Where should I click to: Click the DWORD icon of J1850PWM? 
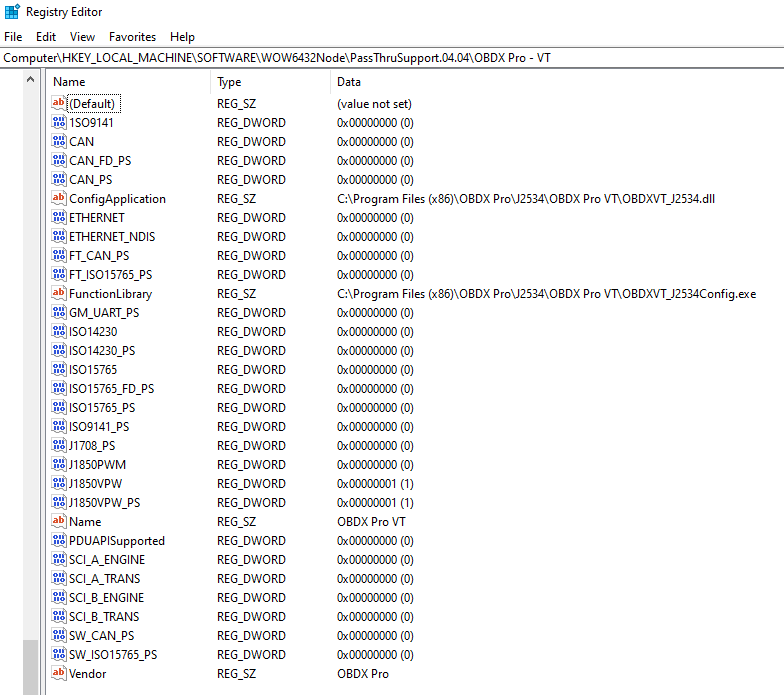click(58, 464)
